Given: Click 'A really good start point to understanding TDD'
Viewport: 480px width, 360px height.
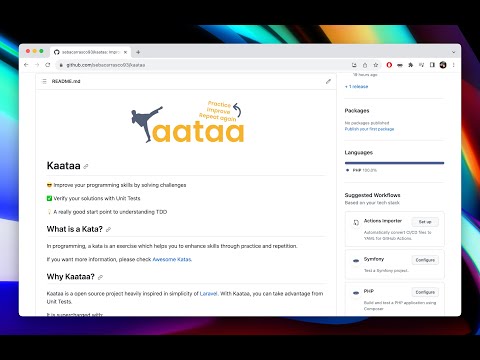Looking at the screenshot, I should 107,212.
